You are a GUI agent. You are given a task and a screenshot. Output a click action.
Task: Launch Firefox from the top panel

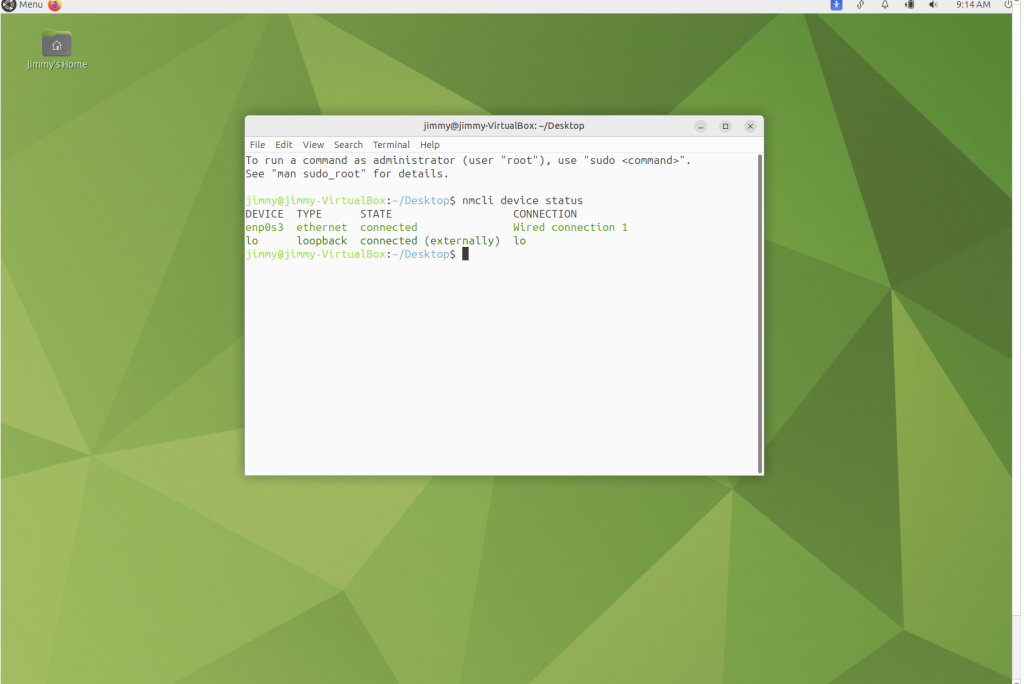pos(55,5)
